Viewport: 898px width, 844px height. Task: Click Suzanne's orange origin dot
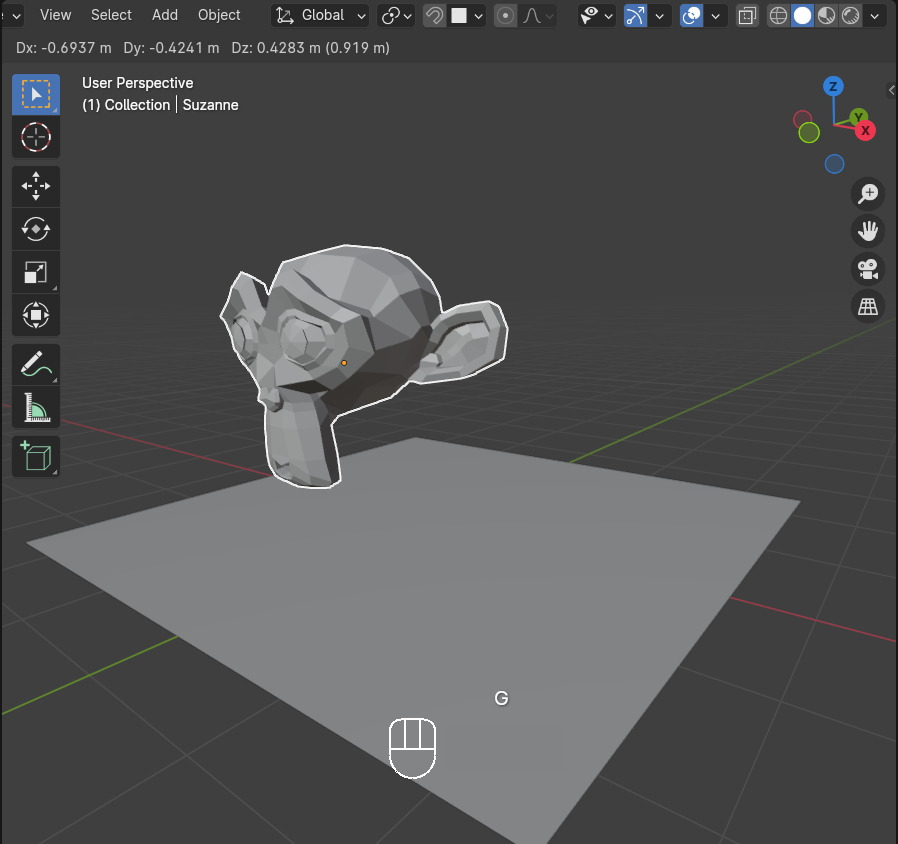click(x=344, y=363)
